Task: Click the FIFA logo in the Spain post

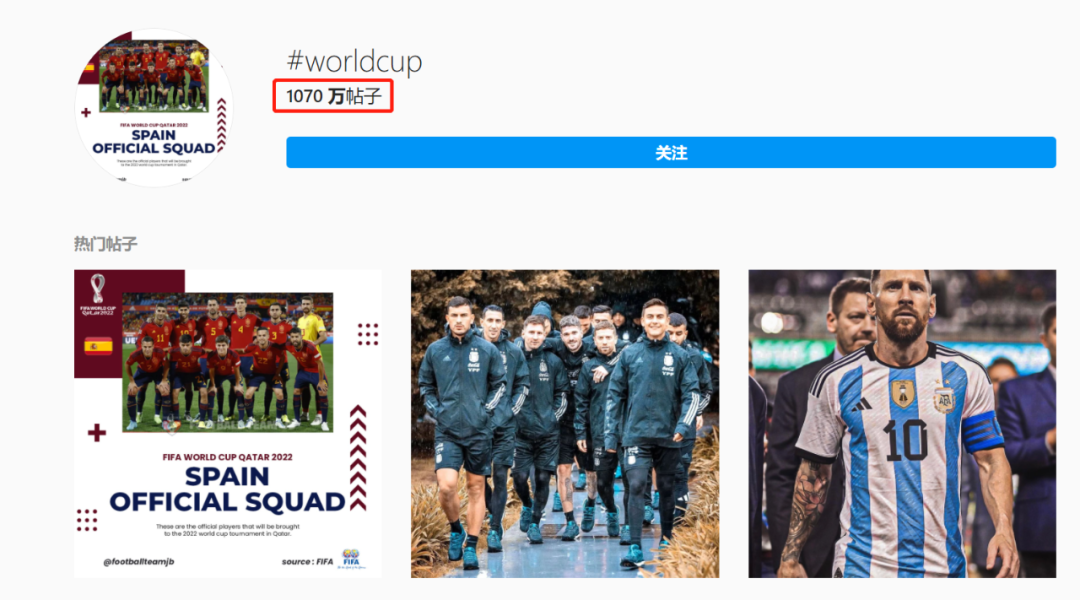Action: pos(351,559)
